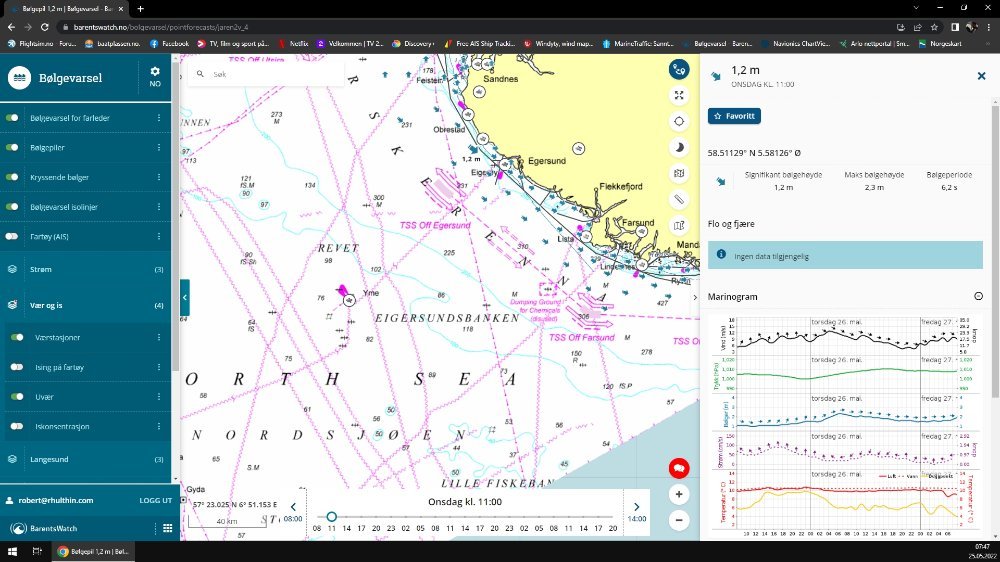Click the Bølgevarsel logo icon

[20, 78]
